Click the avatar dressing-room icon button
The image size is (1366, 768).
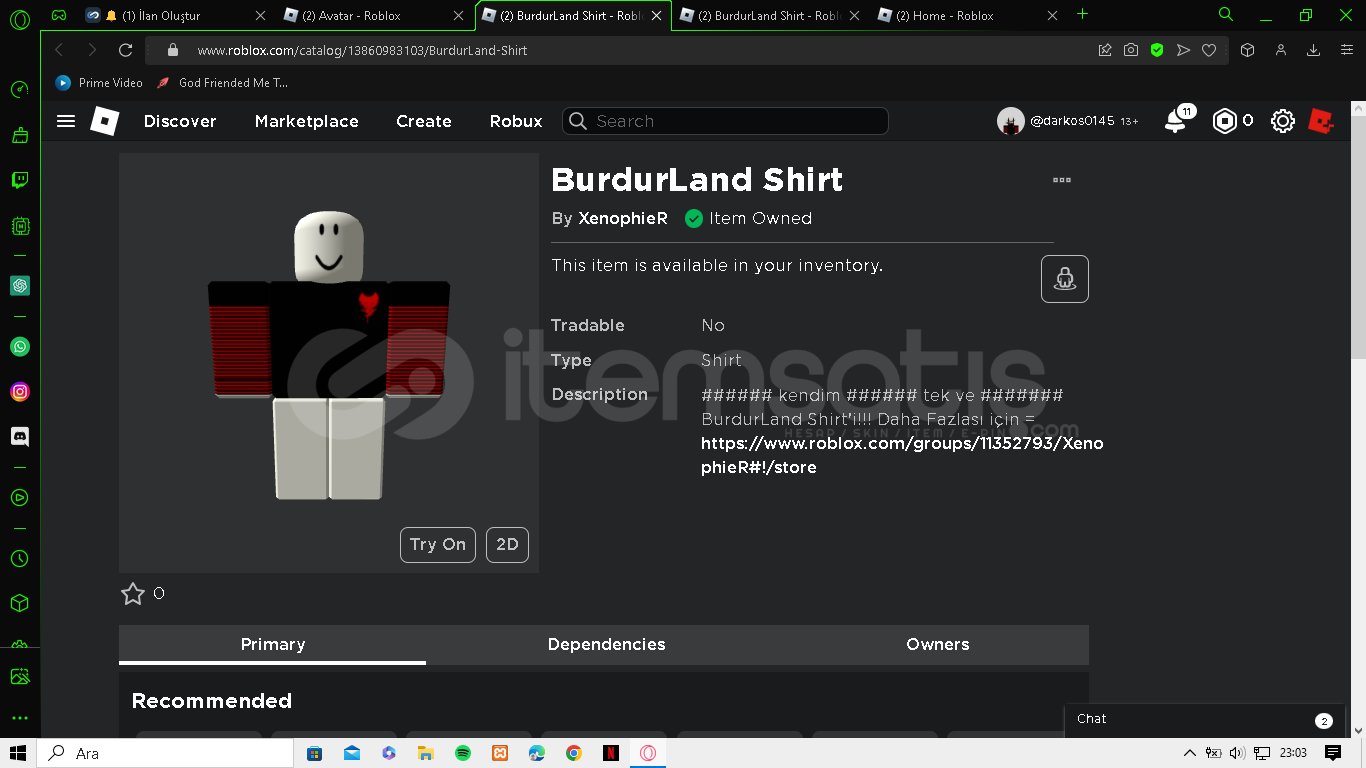pos(1065,279)
